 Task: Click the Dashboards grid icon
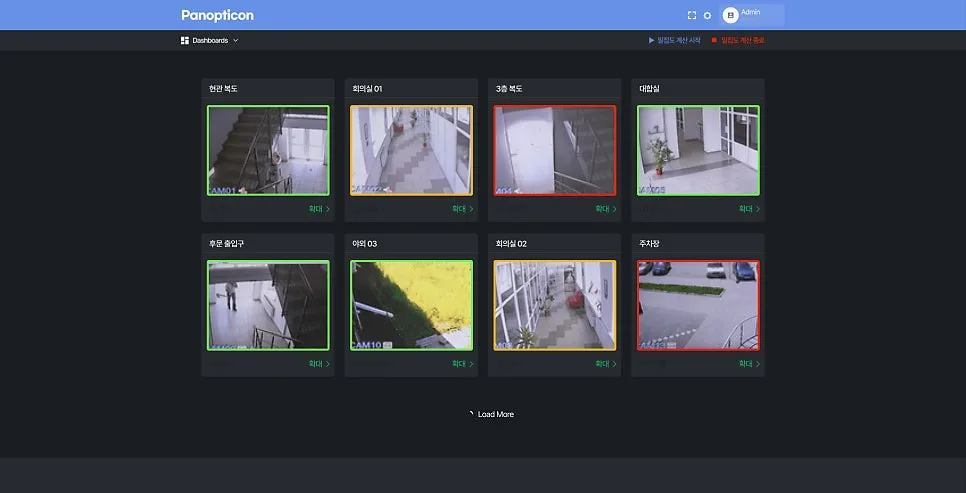[x=185, y=41]
